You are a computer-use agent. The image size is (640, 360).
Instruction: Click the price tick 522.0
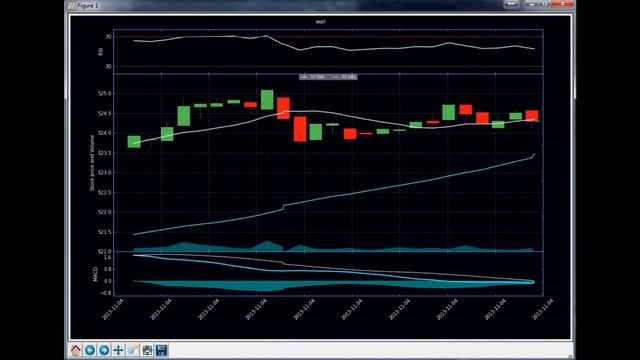(x=104, y=212)
